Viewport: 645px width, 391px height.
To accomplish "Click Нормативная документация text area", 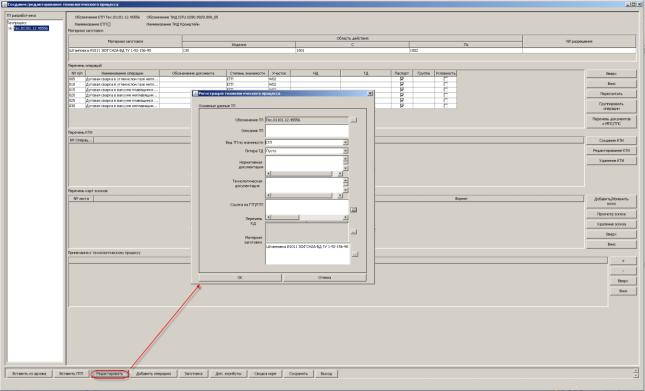I will [x=304, y=164].
